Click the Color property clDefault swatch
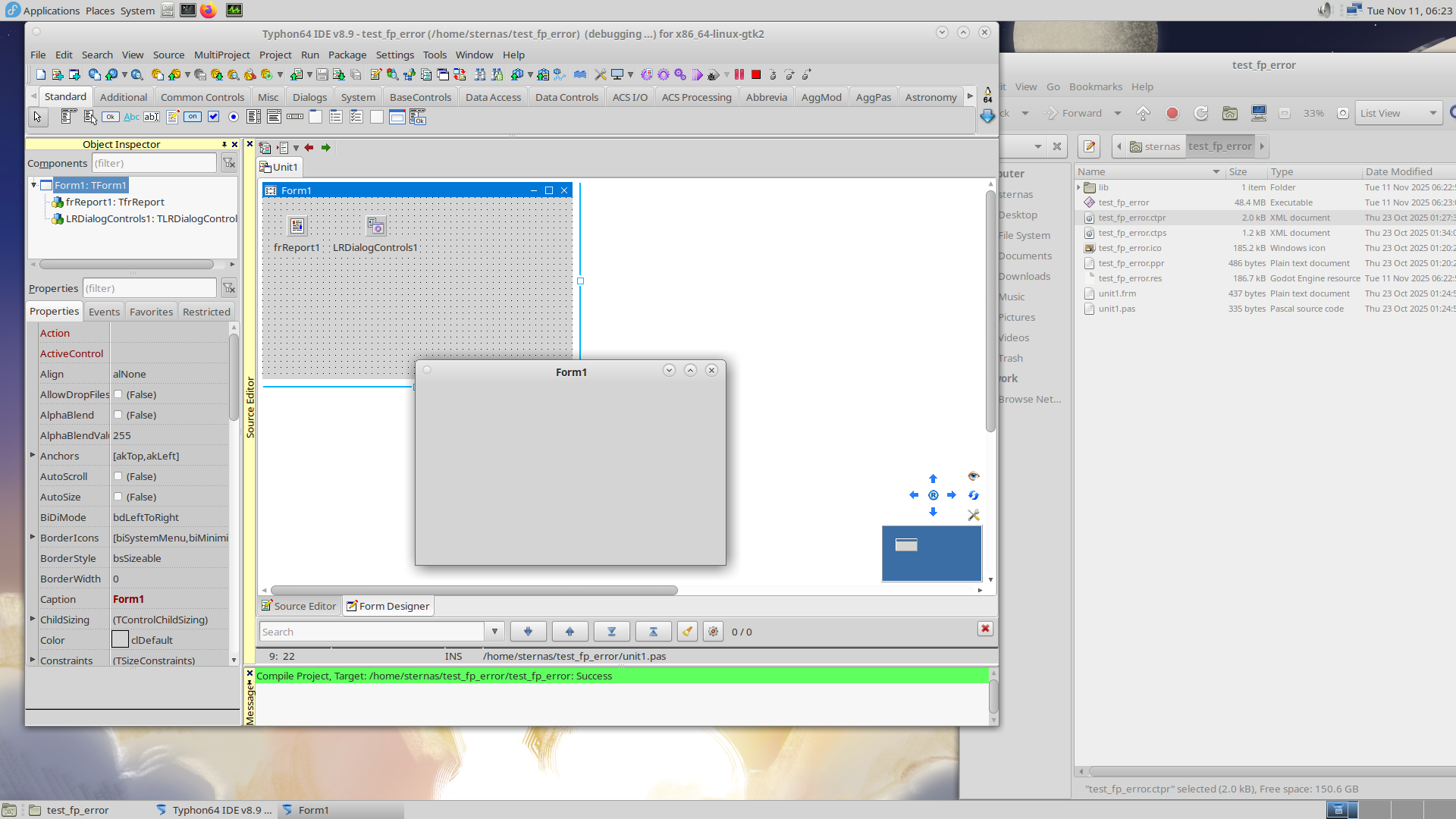Viewport: 1456px width, 819px height. (120, 640)
